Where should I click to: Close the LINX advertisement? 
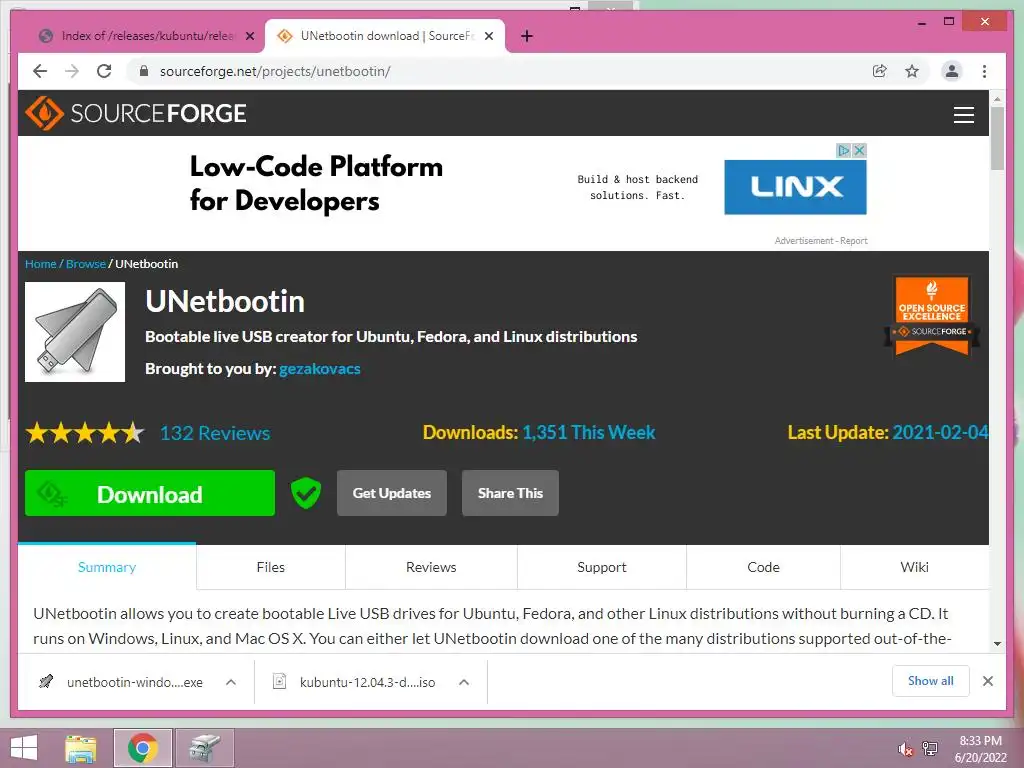click(859, 150)
